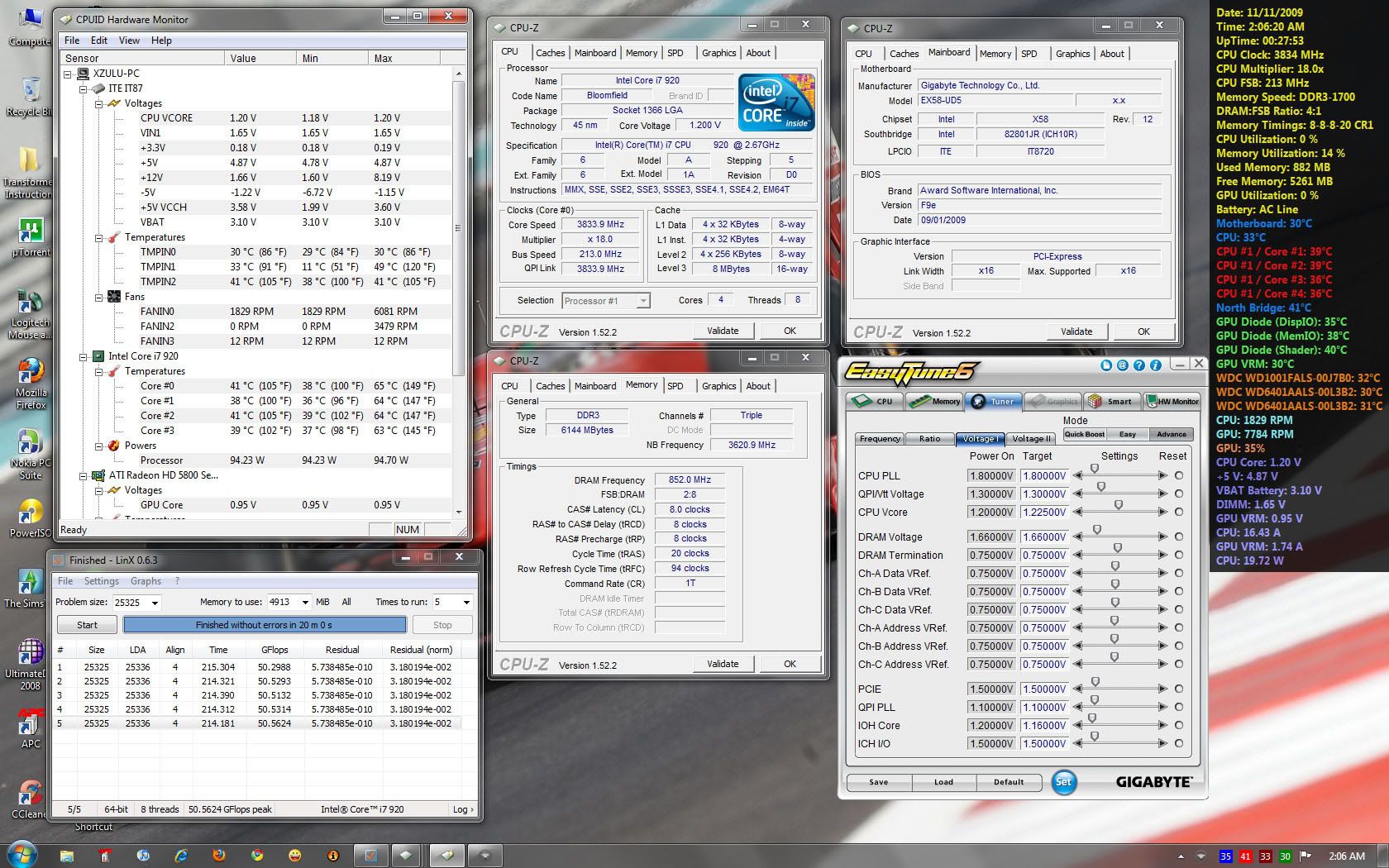Open the View menu in Hardware Monitor
Image resolution: width=1389 pixels, height=868 pixels.
coord(129,40)
